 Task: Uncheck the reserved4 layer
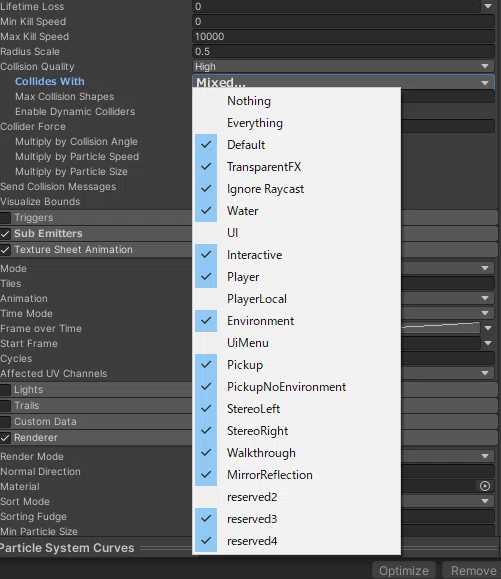pyautogui.click(x=296, y=541)
